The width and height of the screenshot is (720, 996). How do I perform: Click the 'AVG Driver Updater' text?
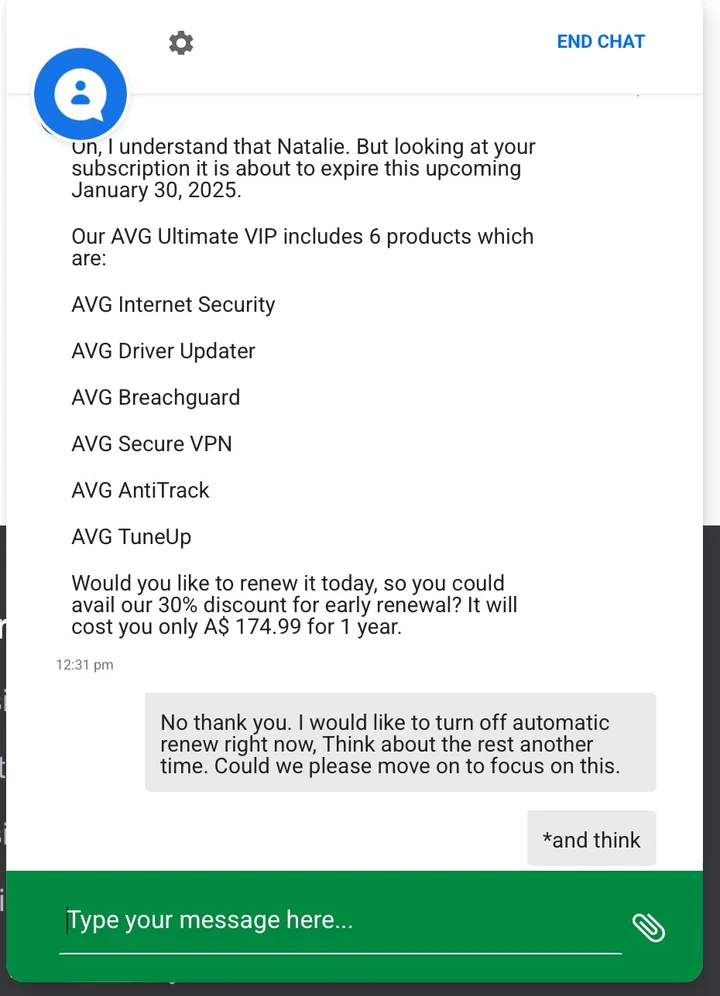tap(163, 351)
